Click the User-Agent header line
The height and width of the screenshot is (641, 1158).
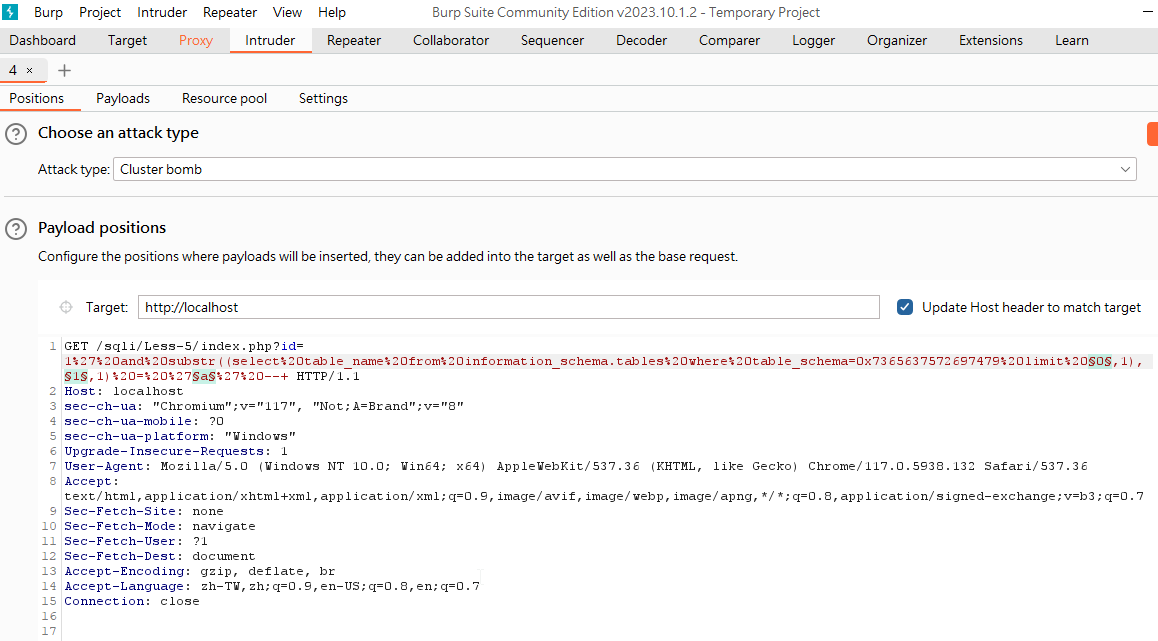[576, 467]
